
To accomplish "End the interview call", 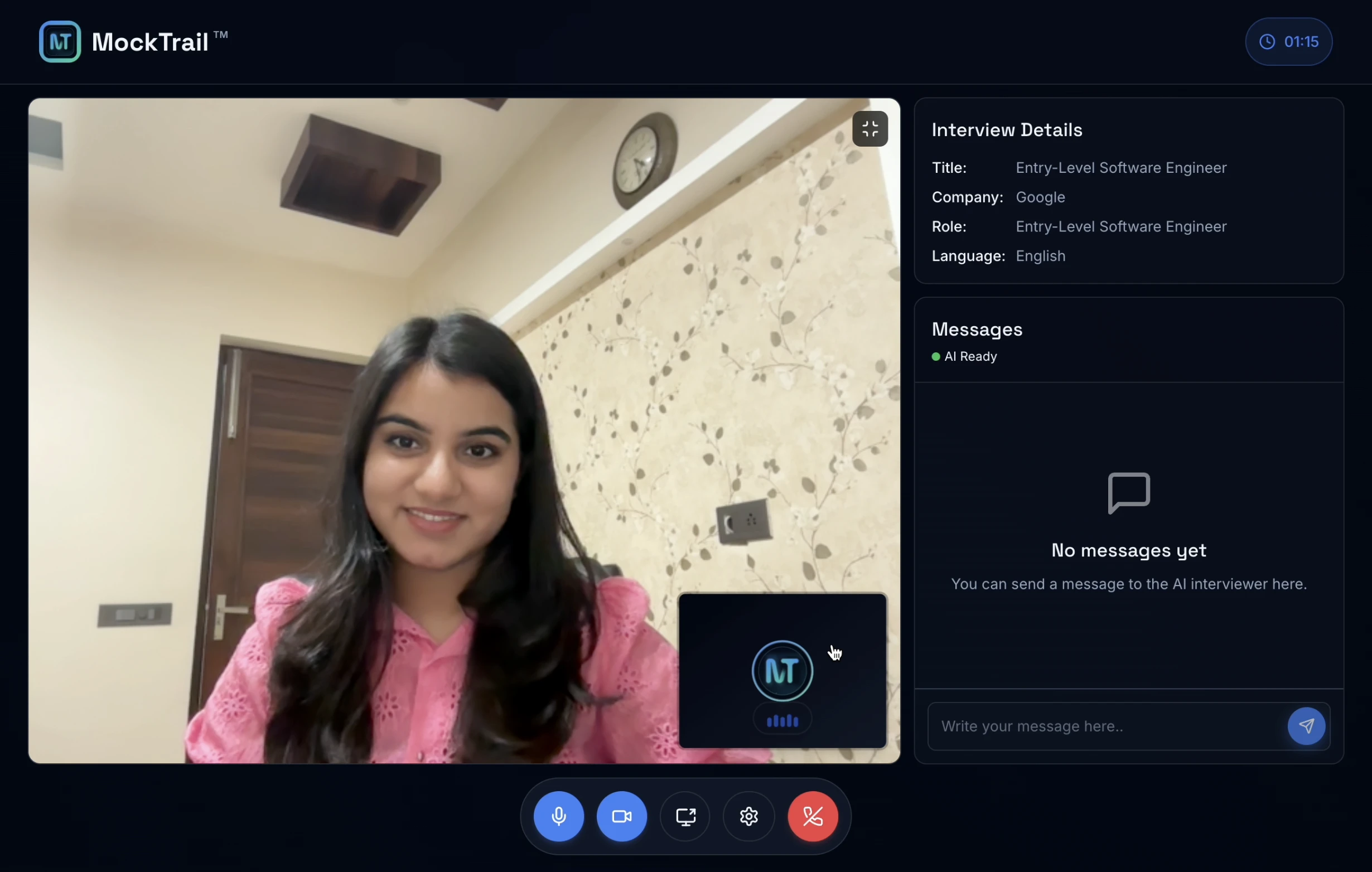I will coord(813,816).
